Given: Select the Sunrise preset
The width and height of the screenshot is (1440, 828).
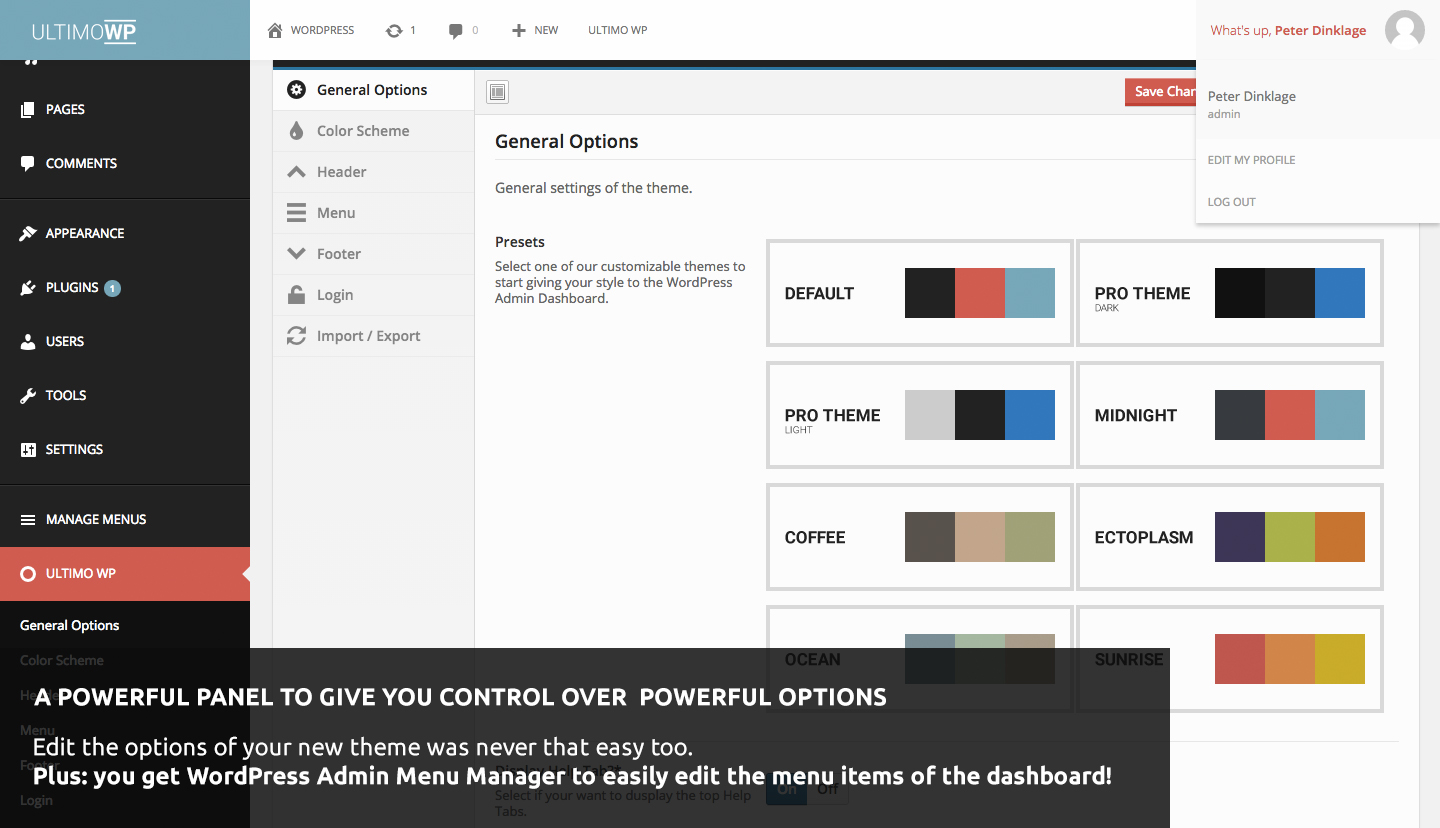Looking at the screenshot, I should tap(1230, 659).
